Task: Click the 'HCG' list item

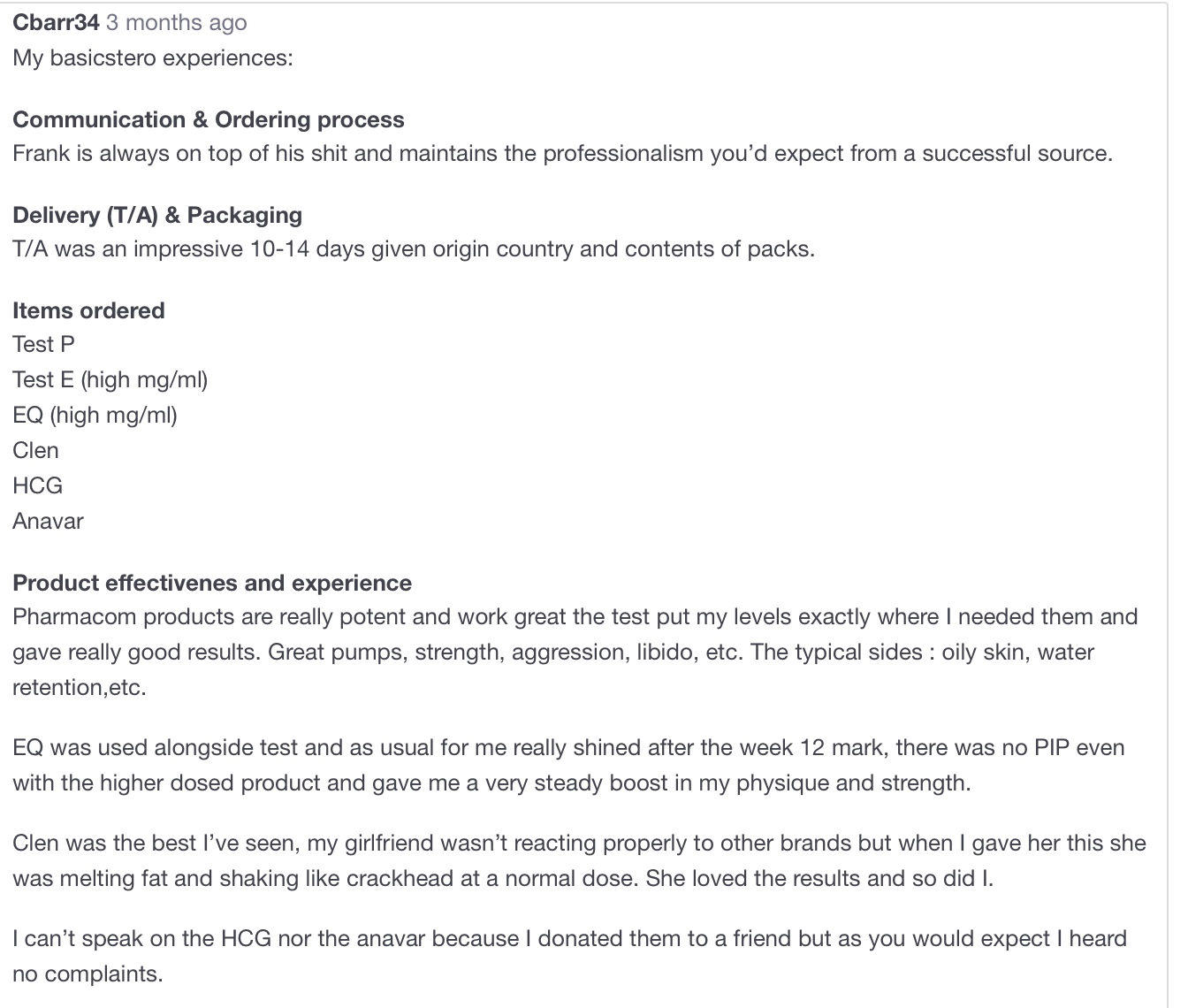Action: (38, 486)
